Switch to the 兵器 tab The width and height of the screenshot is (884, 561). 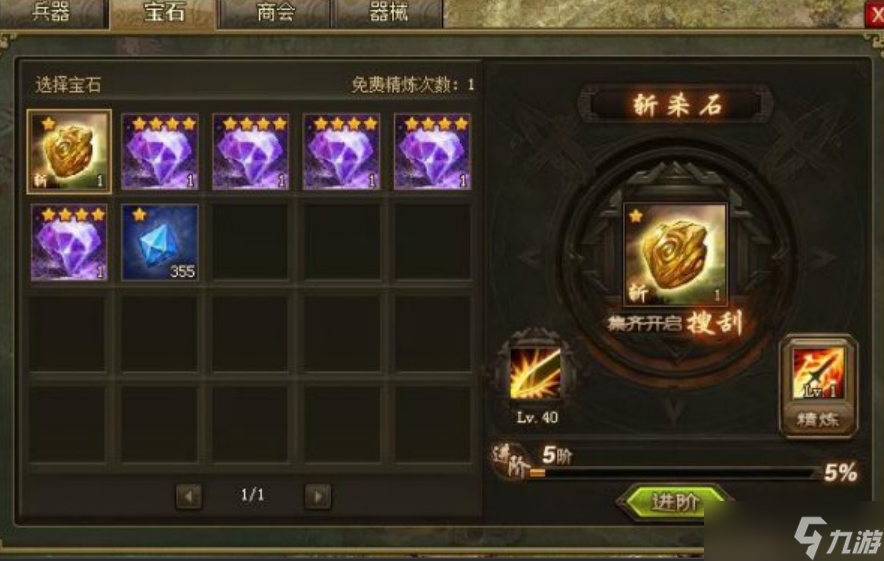(52, 13)
